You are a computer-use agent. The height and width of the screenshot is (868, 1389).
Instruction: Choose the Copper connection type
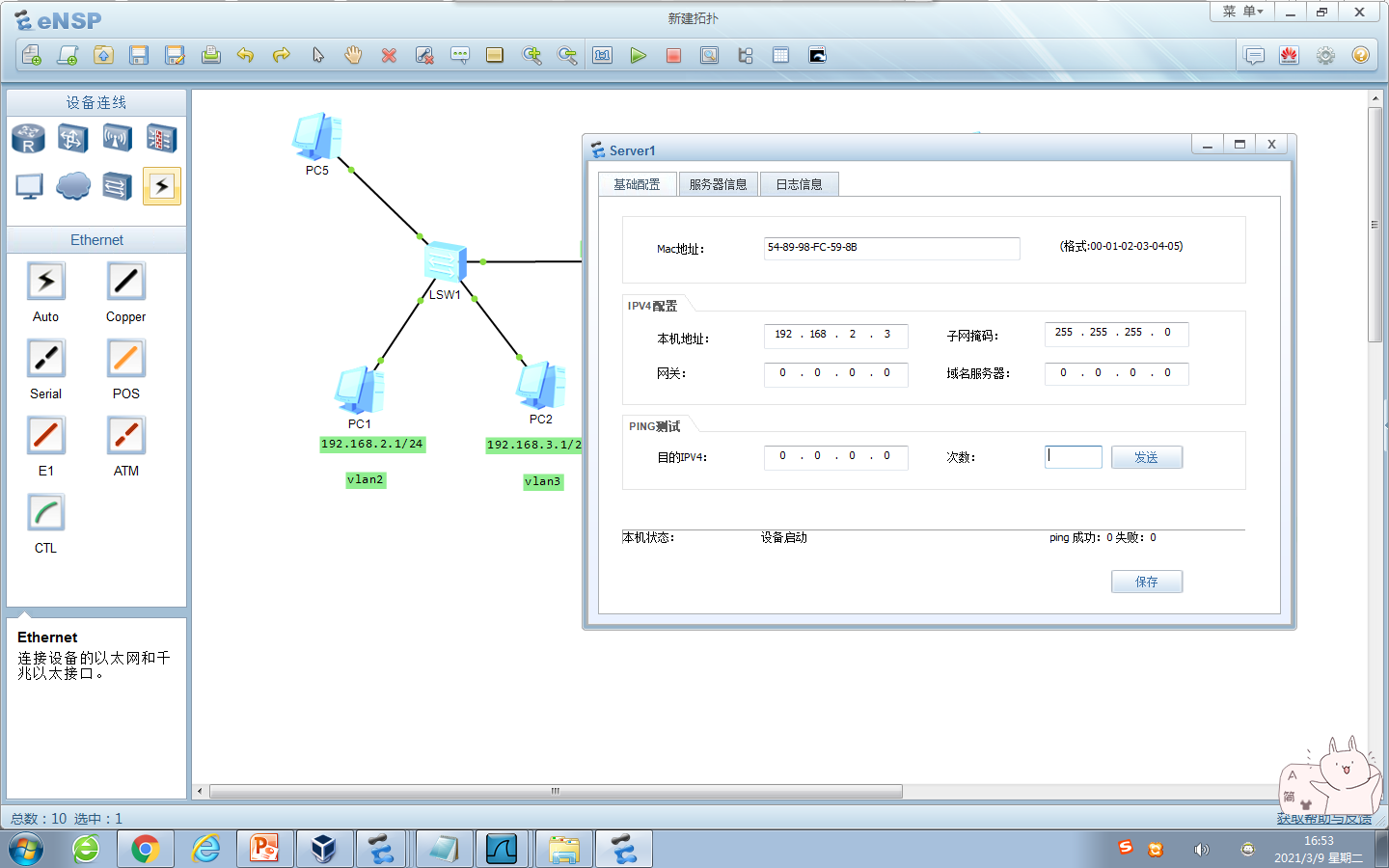tap(124, 281)
